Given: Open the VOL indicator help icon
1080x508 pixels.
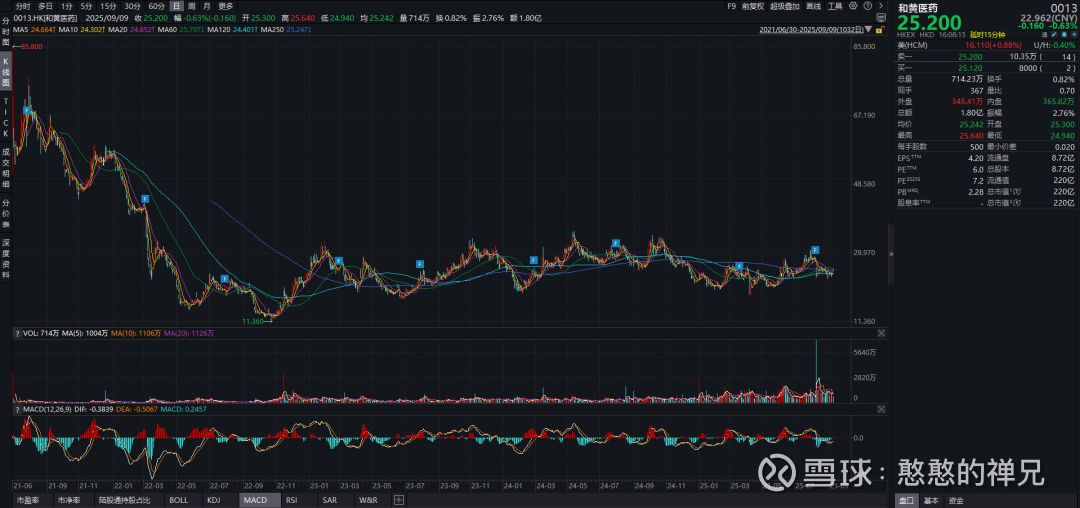Looking at the screenshot, I should pyautogui.click(x=17, y=332).
